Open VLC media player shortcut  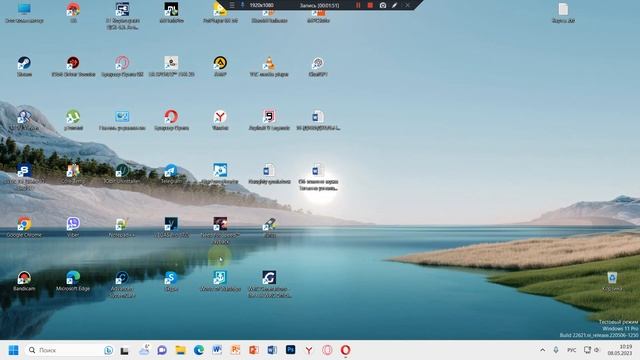click(269, 67)
